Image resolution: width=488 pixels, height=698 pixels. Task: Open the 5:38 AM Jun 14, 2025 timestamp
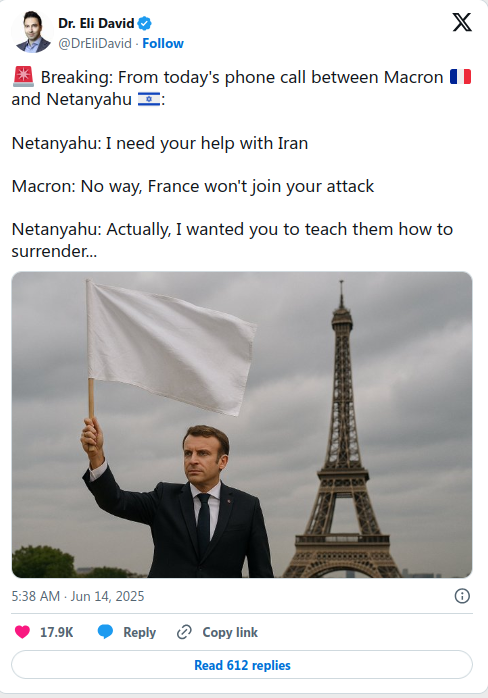(x=78, y=596)
